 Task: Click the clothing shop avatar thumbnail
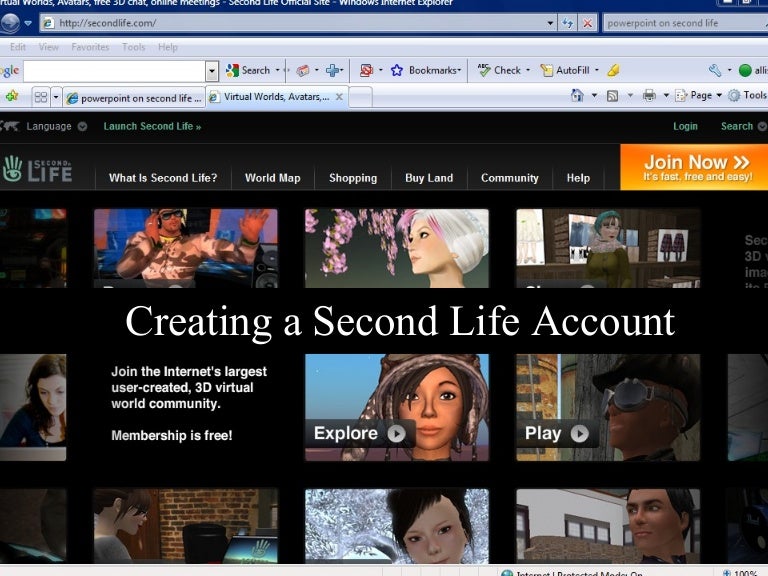pos(608,248)
